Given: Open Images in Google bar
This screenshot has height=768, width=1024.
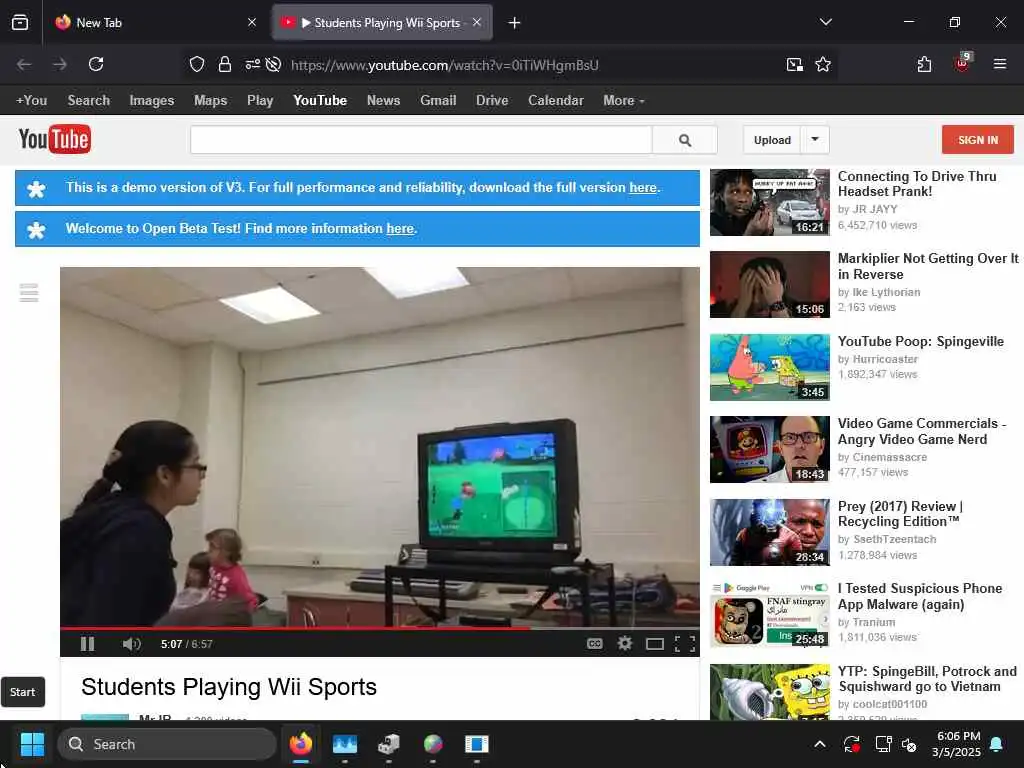Looking at the screenshot, I should coord(152,101).
